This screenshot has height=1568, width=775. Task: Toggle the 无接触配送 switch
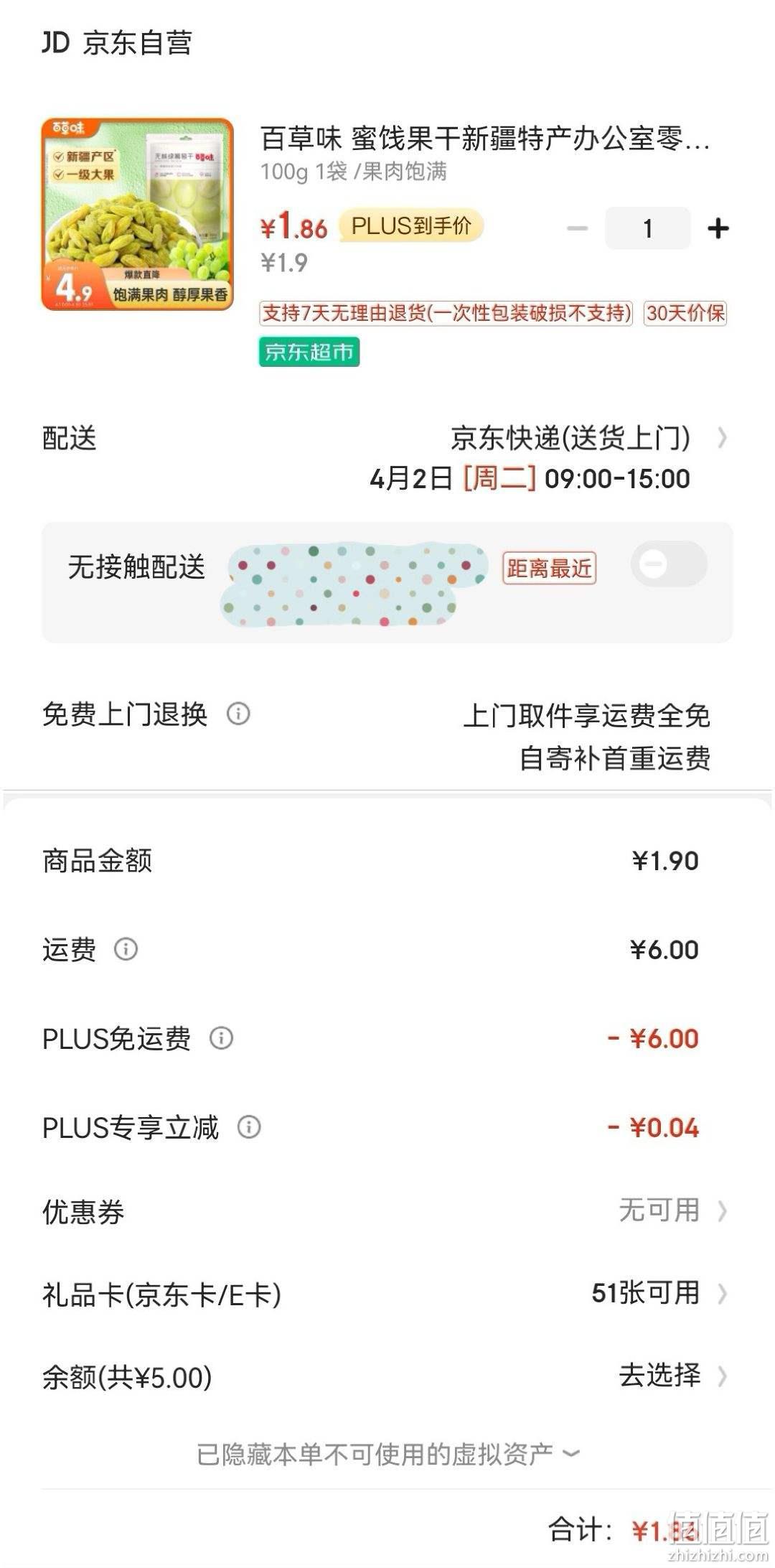tap(669, 564)
